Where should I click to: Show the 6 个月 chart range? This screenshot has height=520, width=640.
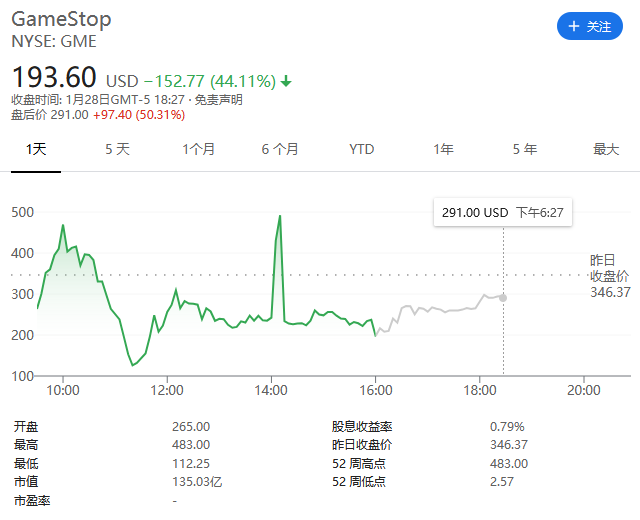pyautogui.click(x=280, y=149)
